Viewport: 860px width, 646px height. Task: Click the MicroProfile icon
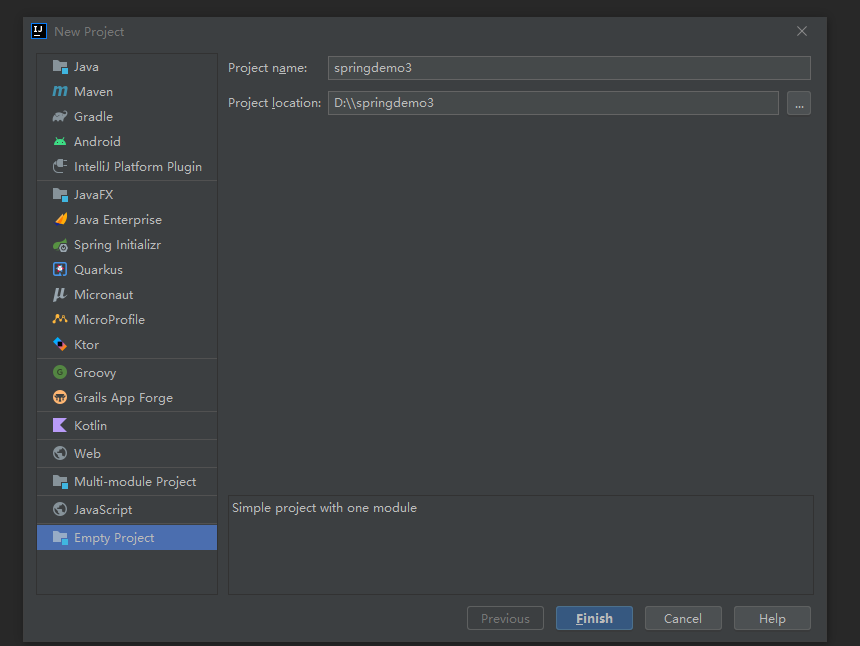click(60, 319)
